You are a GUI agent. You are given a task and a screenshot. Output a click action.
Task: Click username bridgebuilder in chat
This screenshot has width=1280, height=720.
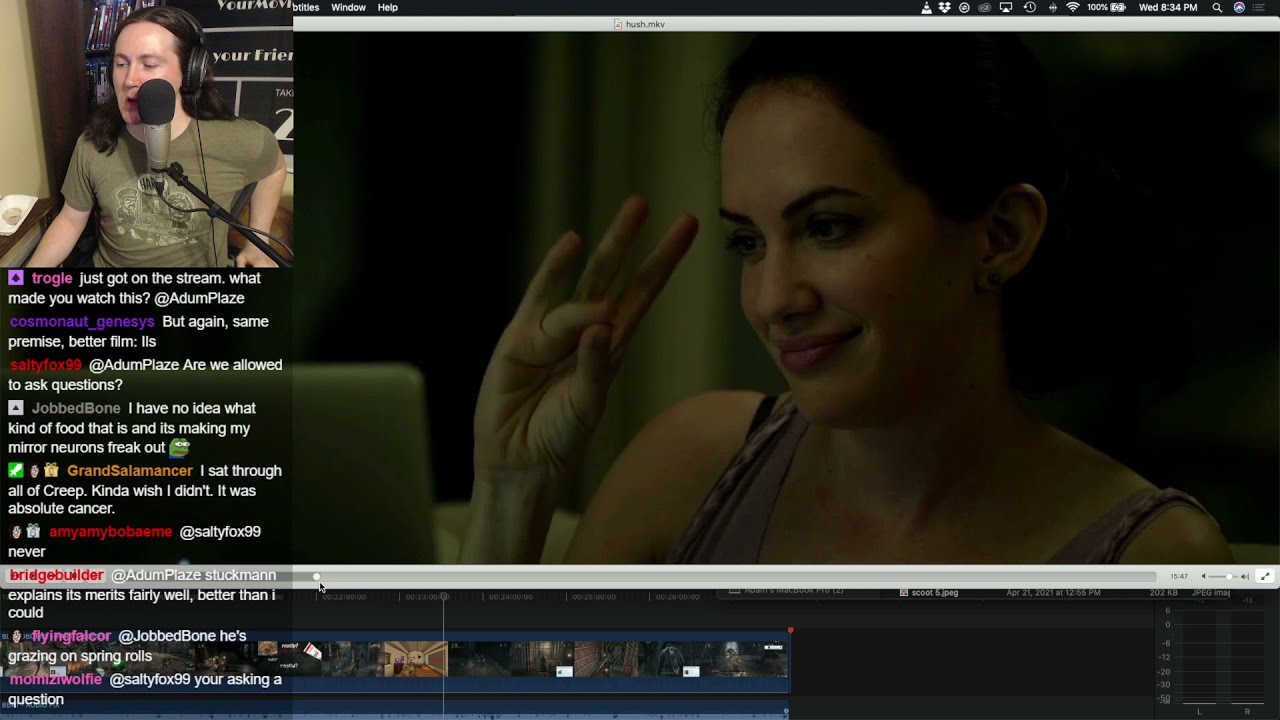(57, 575)
